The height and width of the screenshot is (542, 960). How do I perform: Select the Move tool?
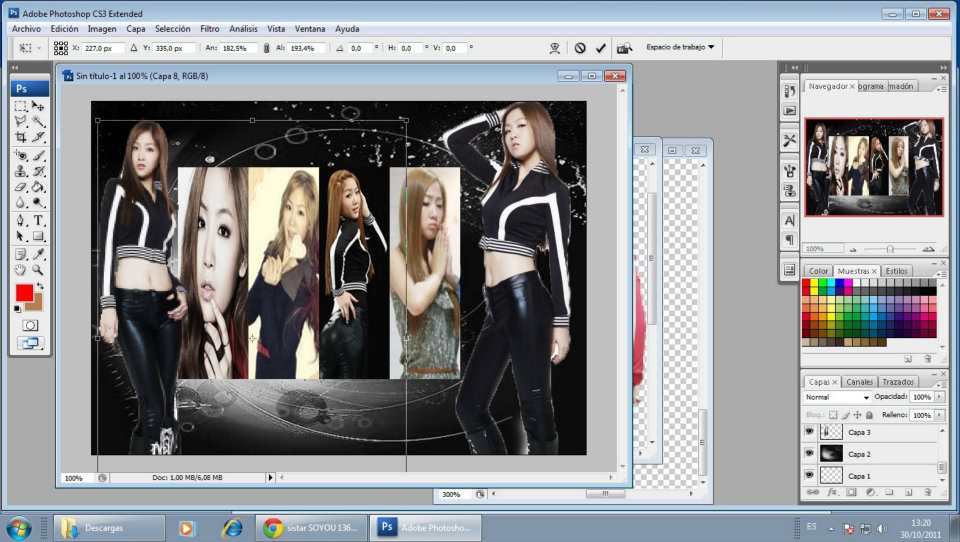[x=38, y=106]
